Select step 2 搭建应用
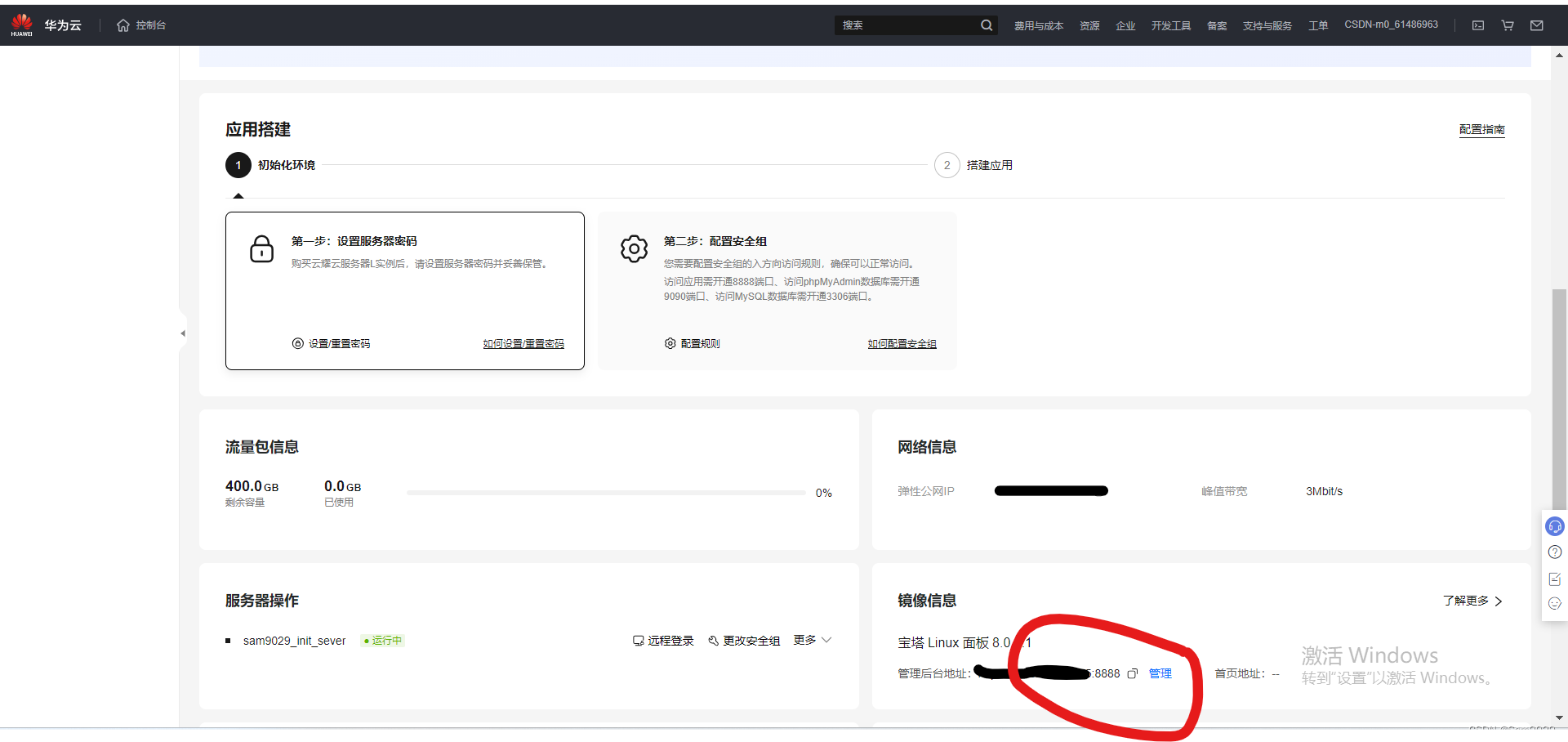The height and width of the screenshot is (742, 1568). [x=973, y=165]
